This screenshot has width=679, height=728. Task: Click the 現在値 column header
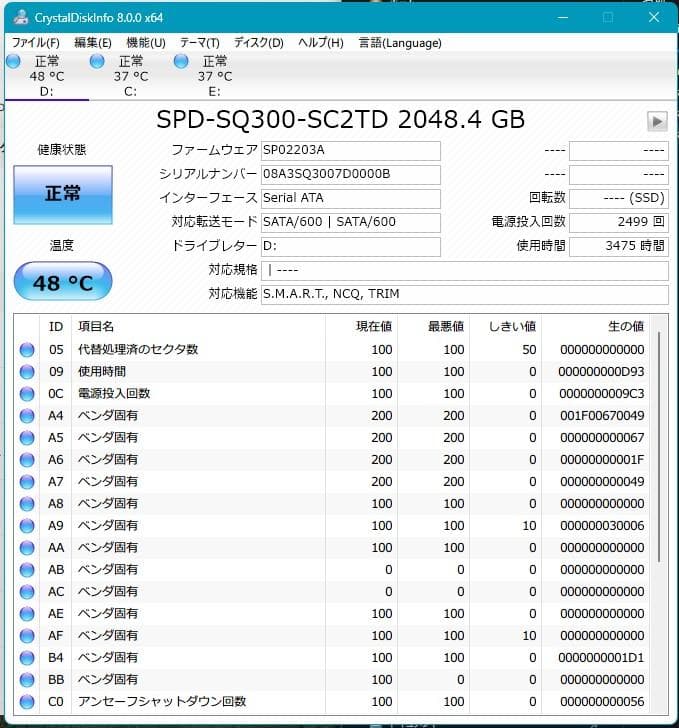[361, 327]
